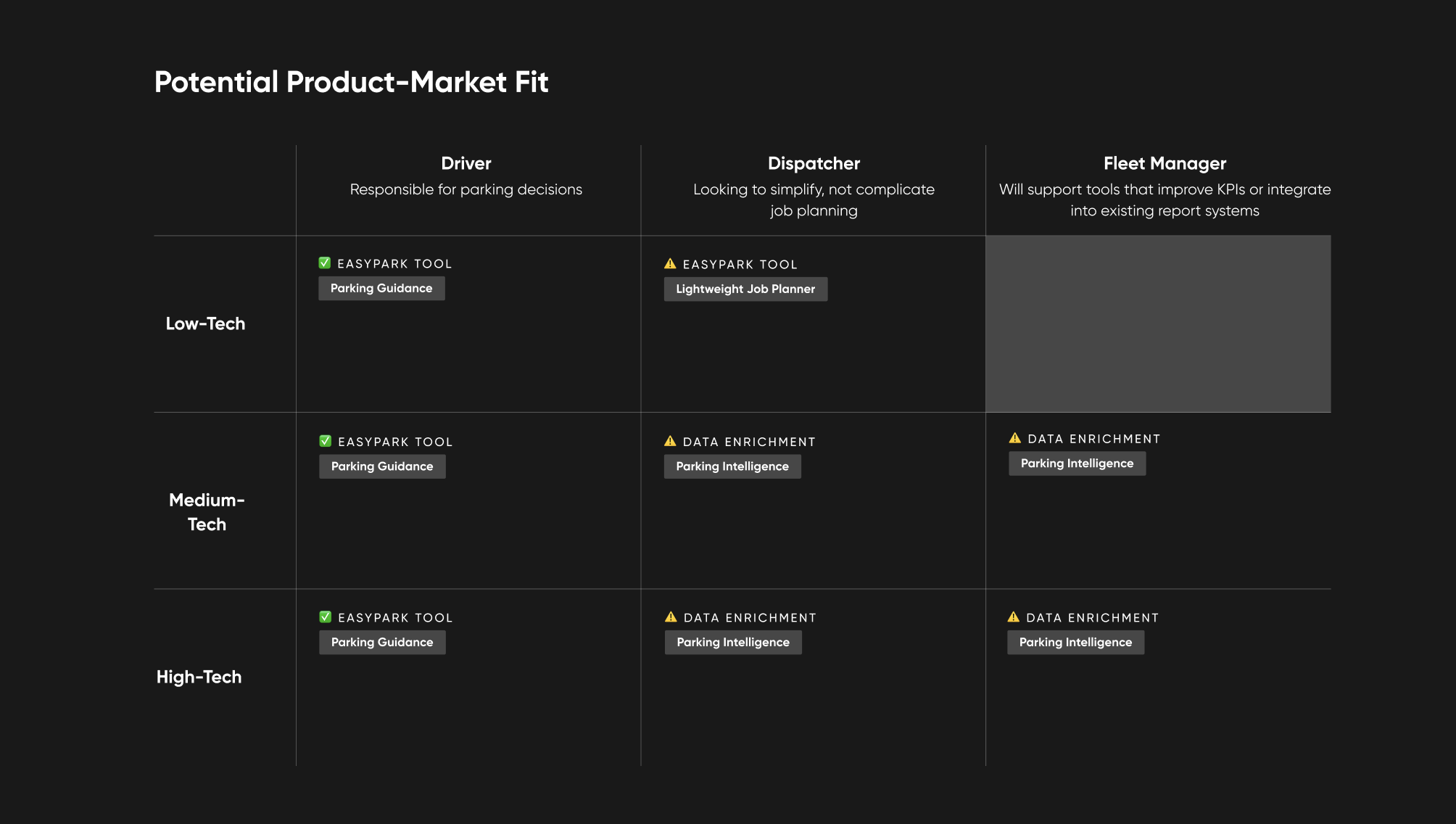Click the warning icon in High-Tech Fleet Manager cell
The width and height of the screenshot is (1456, 824).
[1014, 617]
